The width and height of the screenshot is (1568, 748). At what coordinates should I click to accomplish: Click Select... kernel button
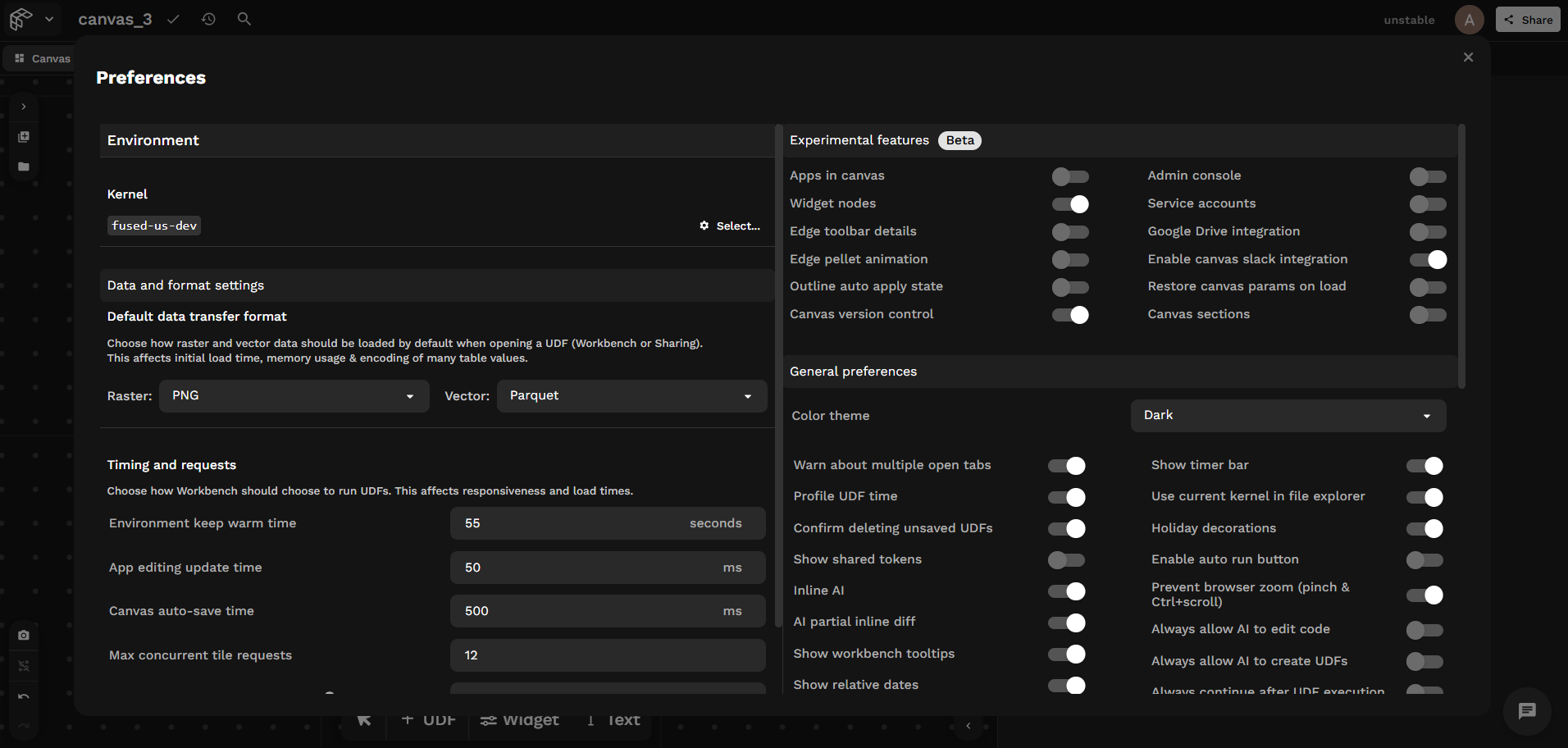coord(730,226)
